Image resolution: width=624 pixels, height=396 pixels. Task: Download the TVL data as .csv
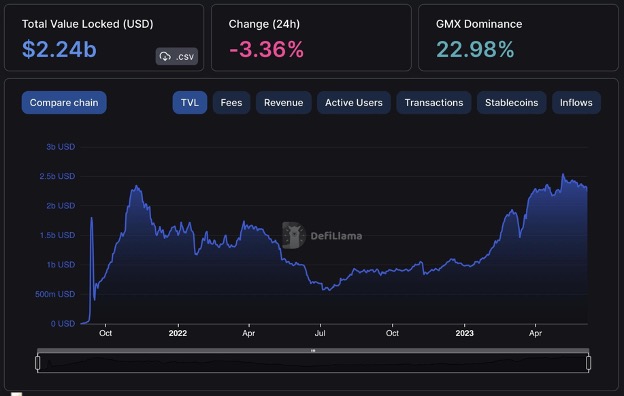[177, 57]
